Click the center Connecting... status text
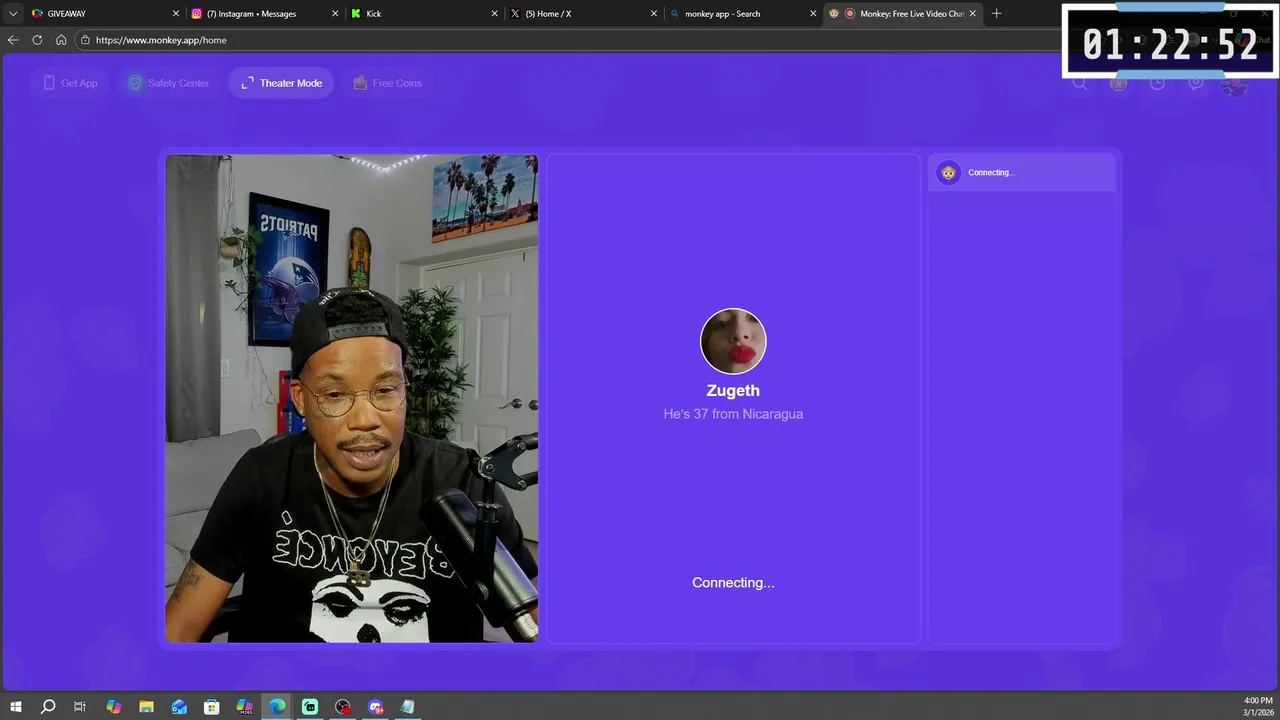This screenshot has width=1280, height=720. (x=733, y=583)
